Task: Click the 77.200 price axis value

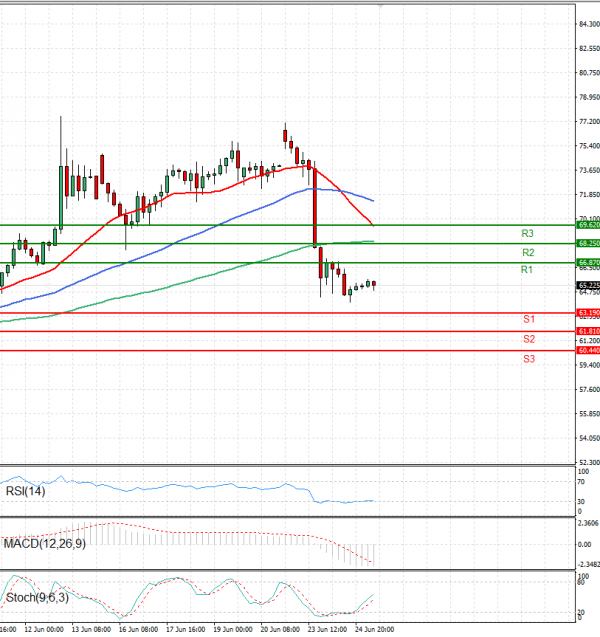Action: click(x=589, y=121)
